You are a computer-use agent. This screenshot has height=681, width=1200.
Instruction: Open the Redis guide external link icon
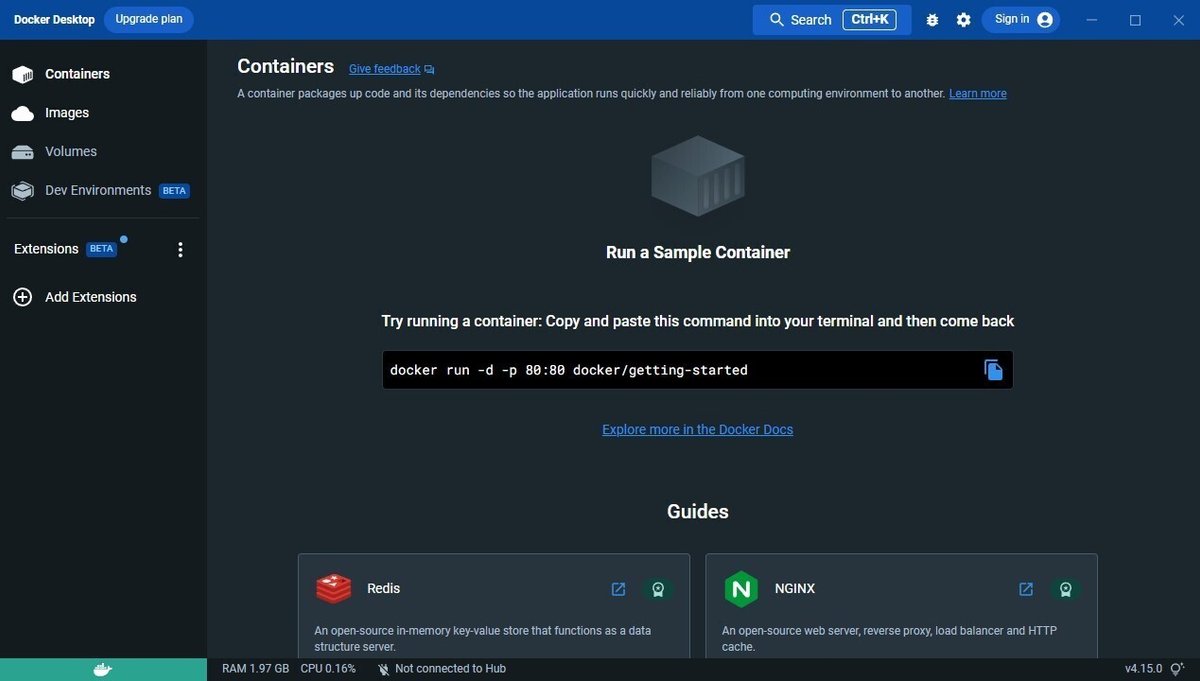click(618, 589)
